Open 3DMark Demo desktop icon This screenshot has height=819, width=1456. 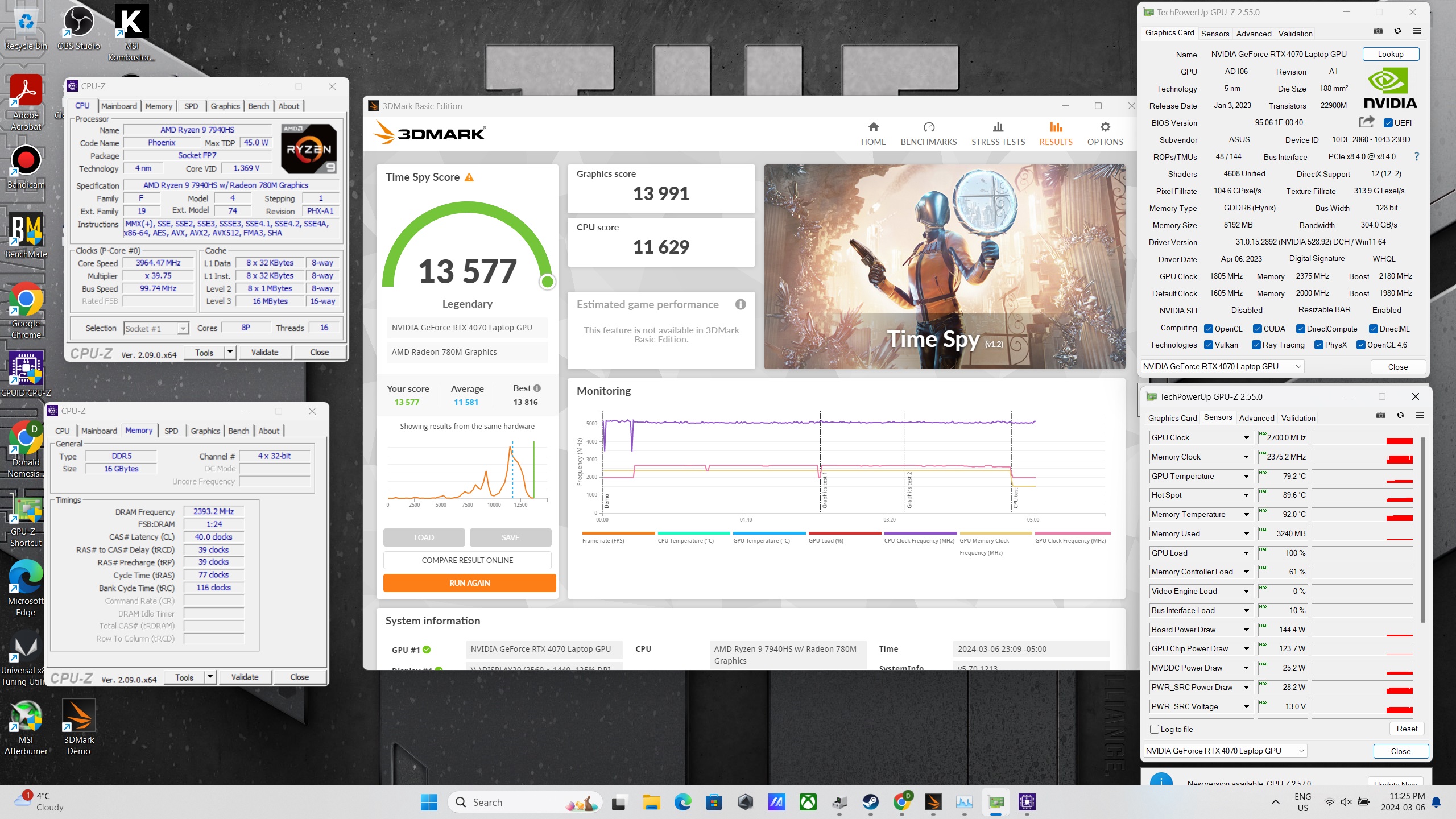(x=78, y=727)
